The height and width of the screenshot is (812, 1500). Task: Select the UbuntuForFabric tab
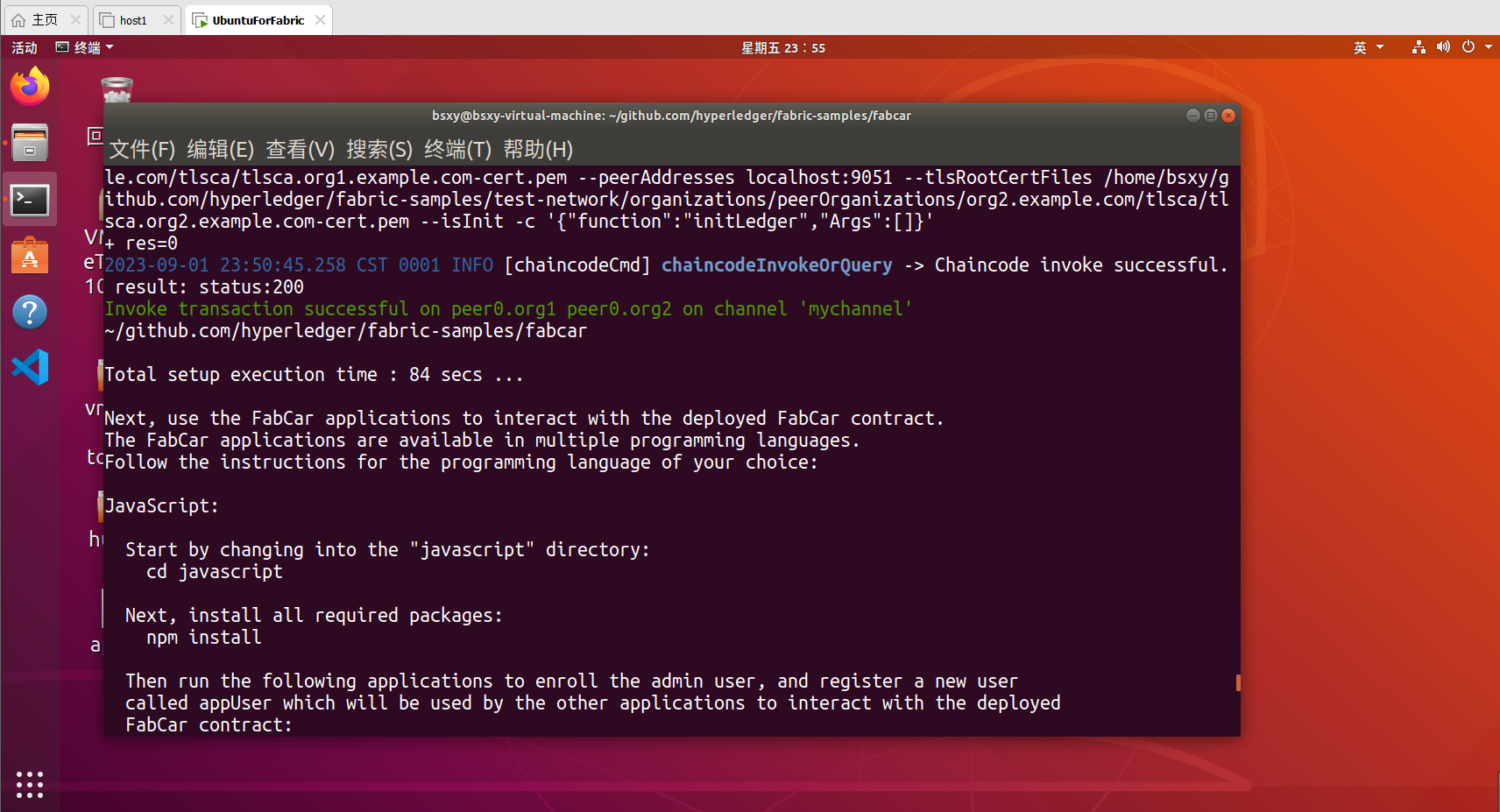(258, 20)
